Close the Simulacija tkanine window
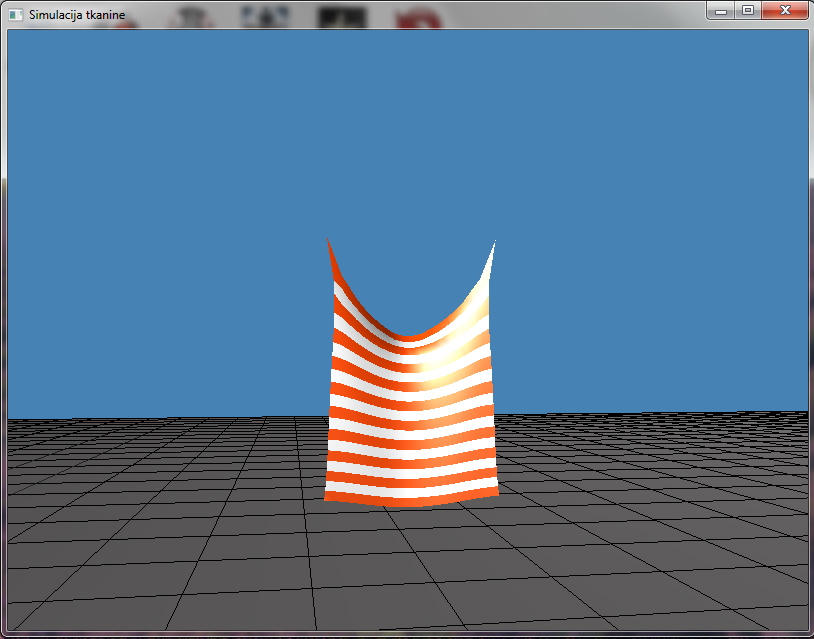The image size is (814, 639). 785,10
